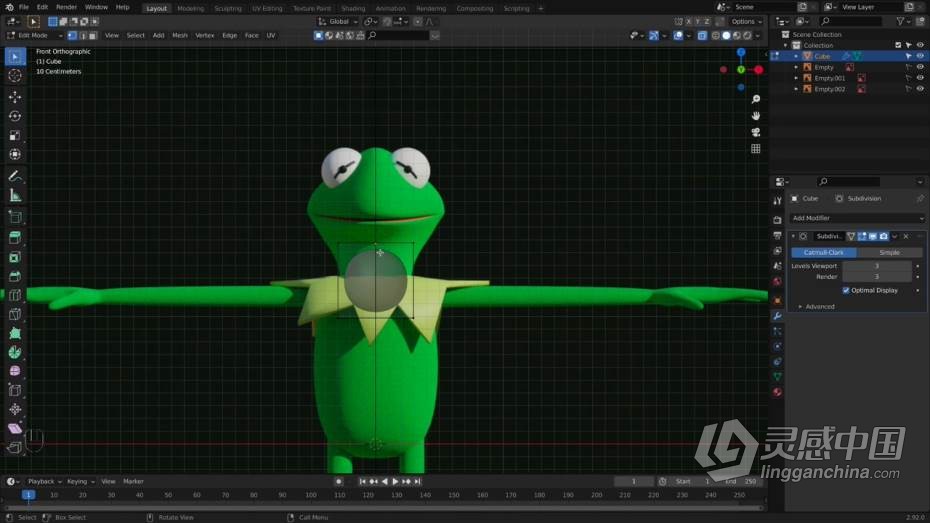The width and height of the screenshot is (930, 523).
Task: Activate the Cursor tool
Action: click(15, 76)
